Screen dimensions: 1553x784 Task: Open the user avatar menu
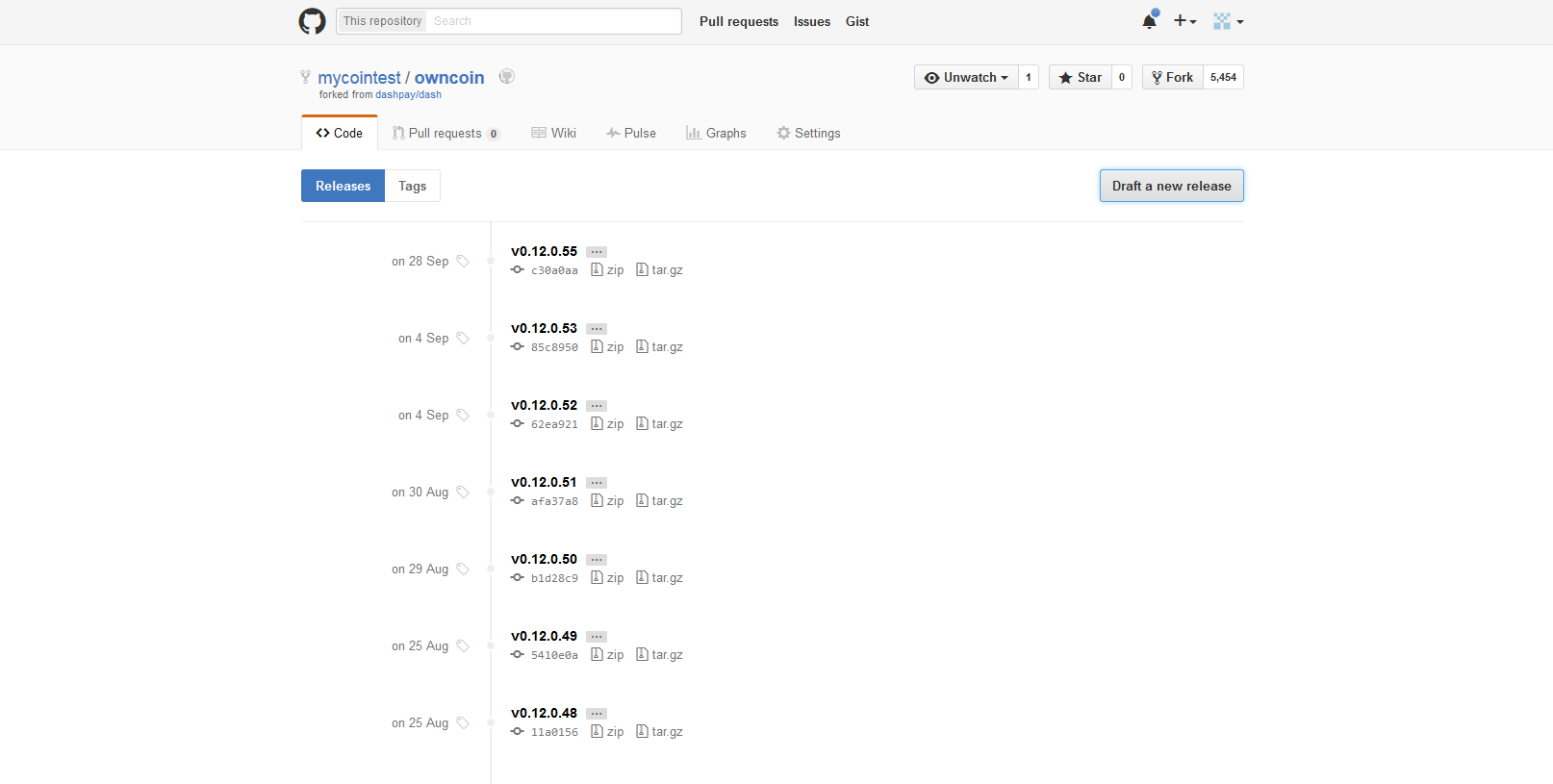[1228, 20]
